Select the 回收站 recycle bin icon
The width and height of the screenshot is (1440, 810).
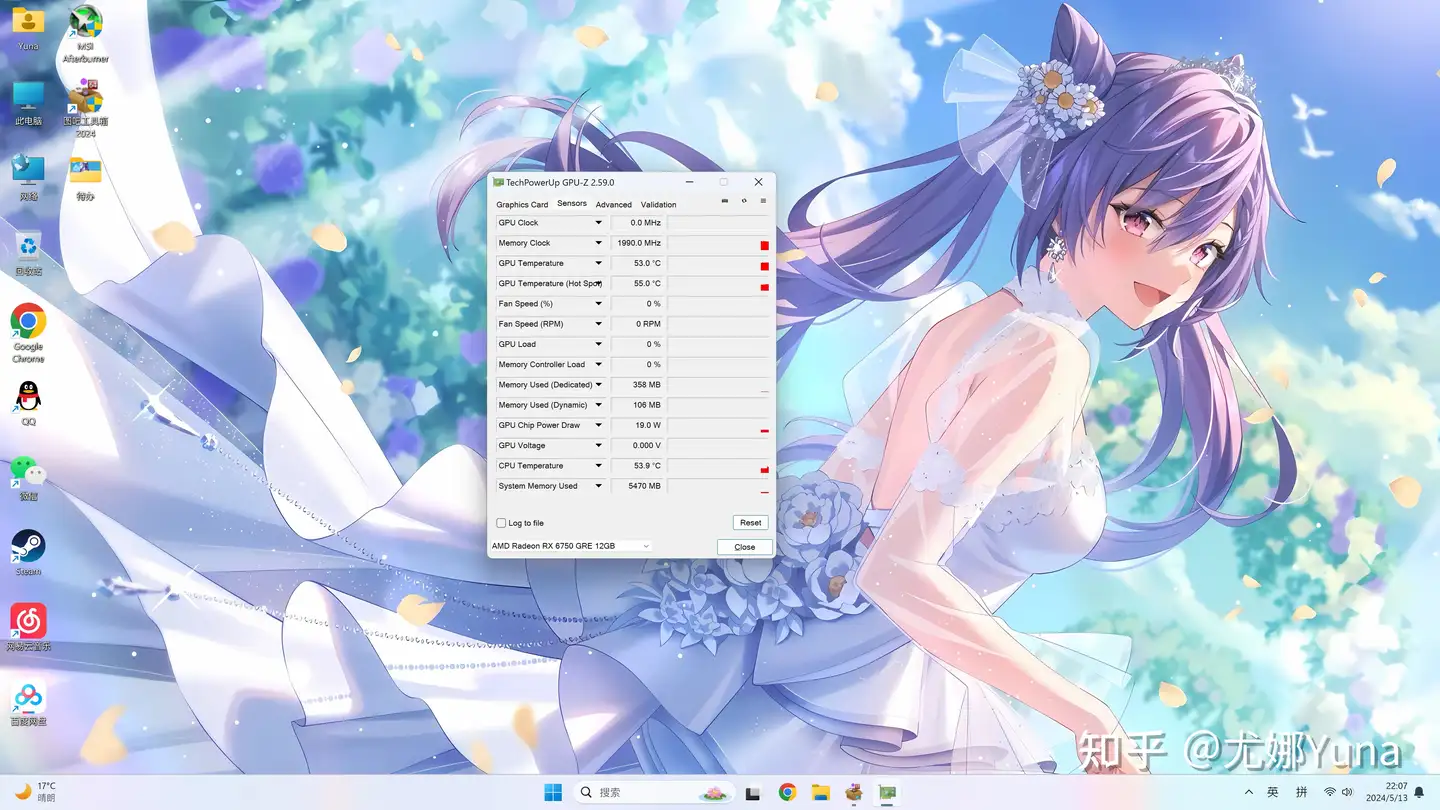tap(28, 253)
